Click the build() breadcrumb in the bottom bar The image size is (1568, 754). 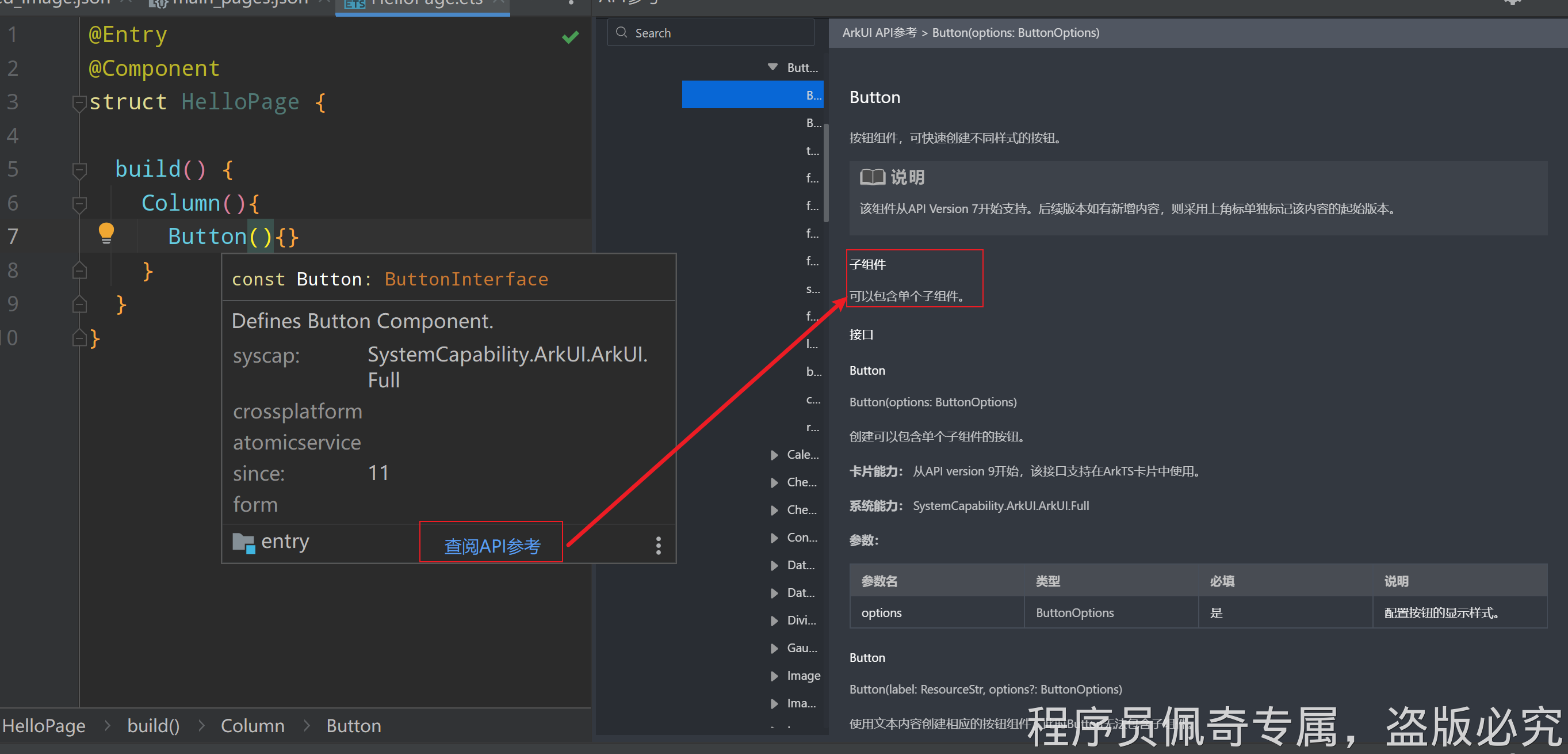153,725
